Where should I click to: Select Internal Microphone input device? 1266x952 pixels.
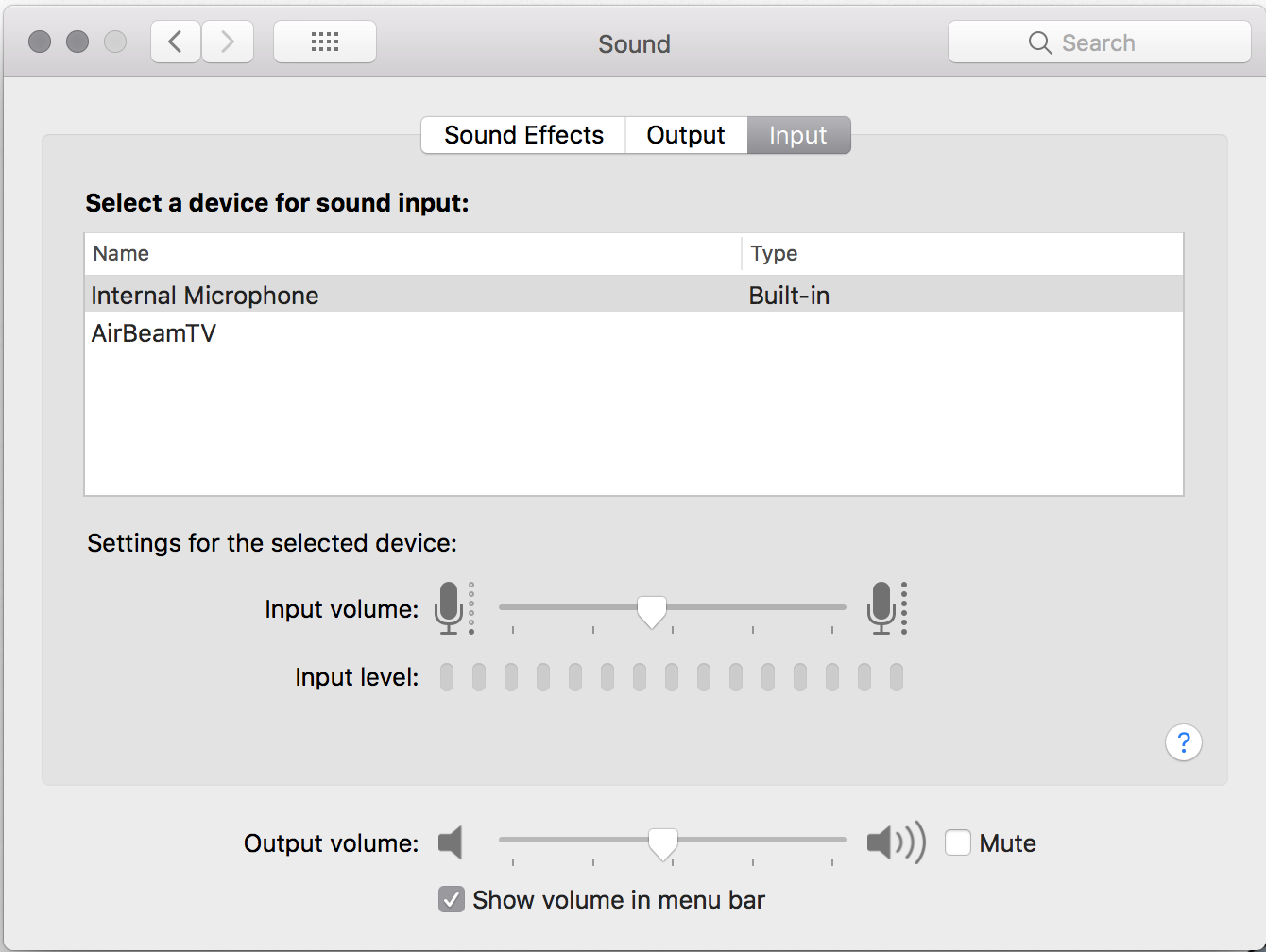pyautogui.click(x=205, y=296)
